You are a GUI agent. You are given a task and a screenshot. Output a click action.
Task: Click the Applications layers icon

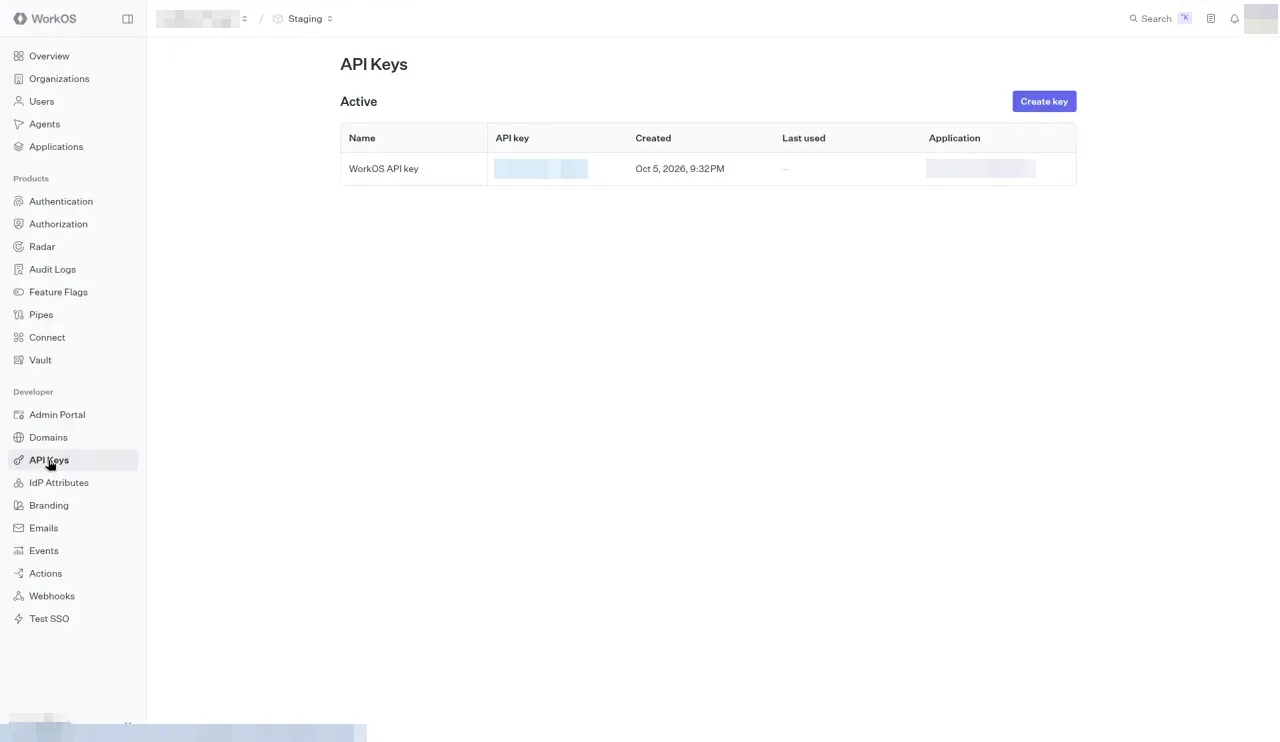(19, 147)
